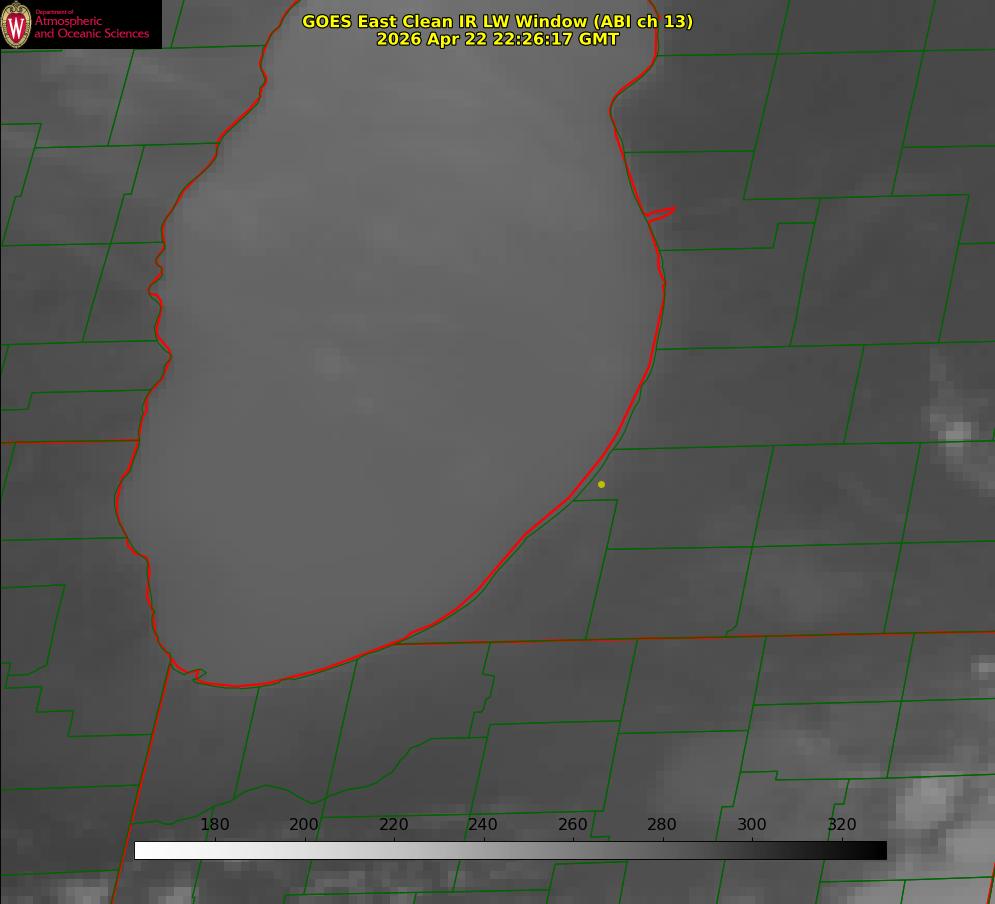The height and width of the screenshot is (904, 995).
Task: Click the red spit outline on the east shore
Action: [660, 214]
